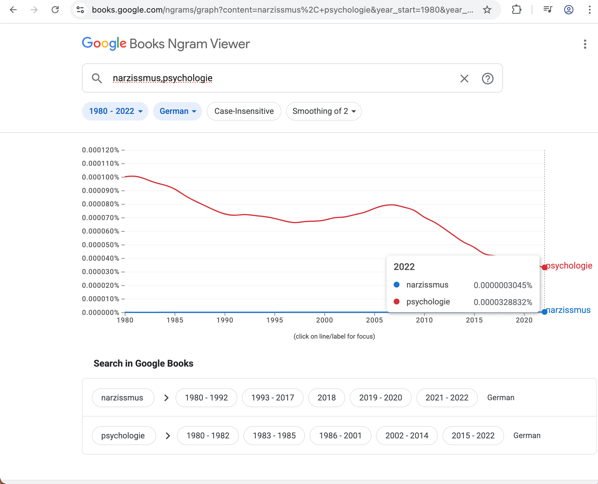The width and height of the screenshot is (598, 484).
Task: Open narzissmus 2018 results
Action: (x=326, y=398)
